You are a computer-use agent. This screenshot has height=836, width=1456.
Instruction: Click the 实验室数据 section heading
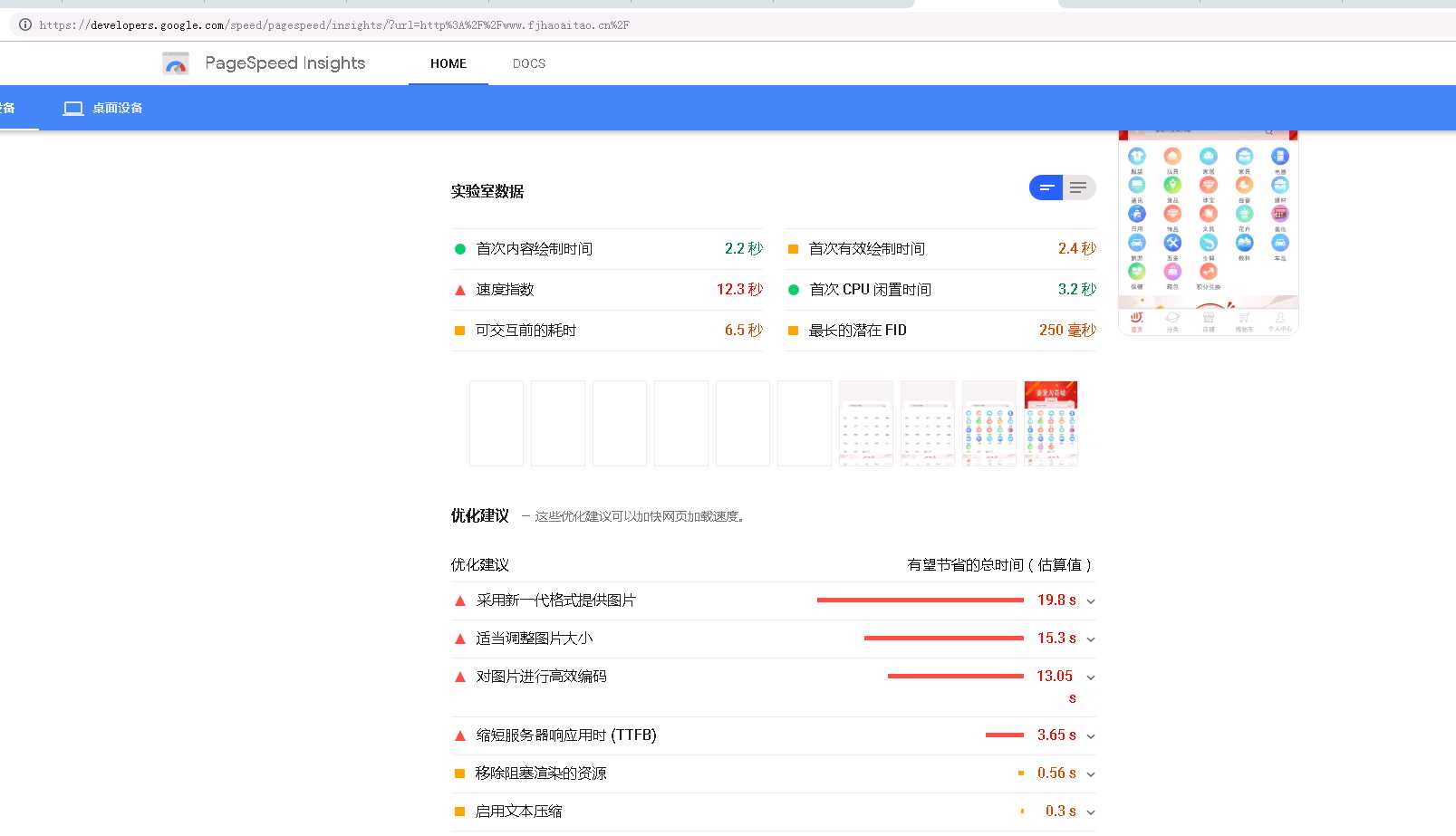[487, 191]
